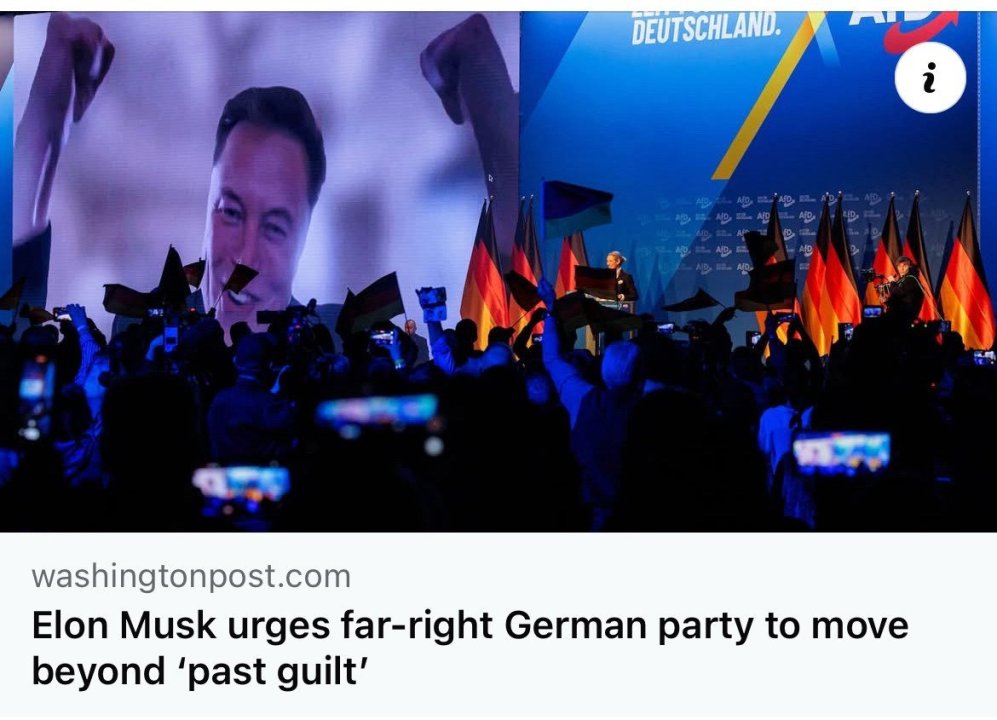997x720 pixels.
Task: Click the raised camera in crowd center
Action: (432, 303)
